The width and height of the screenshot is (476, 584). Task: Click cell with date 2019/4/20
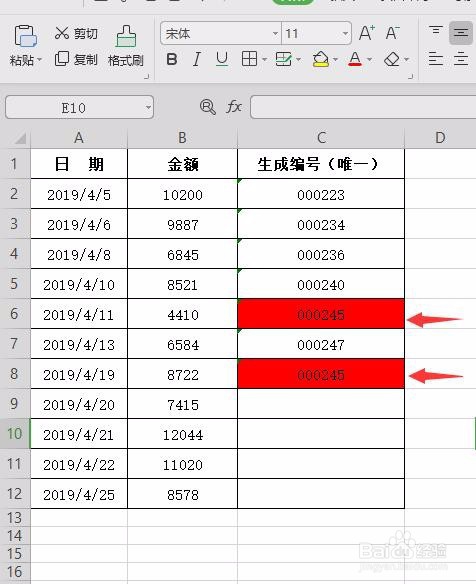click(x=79, y=404)
